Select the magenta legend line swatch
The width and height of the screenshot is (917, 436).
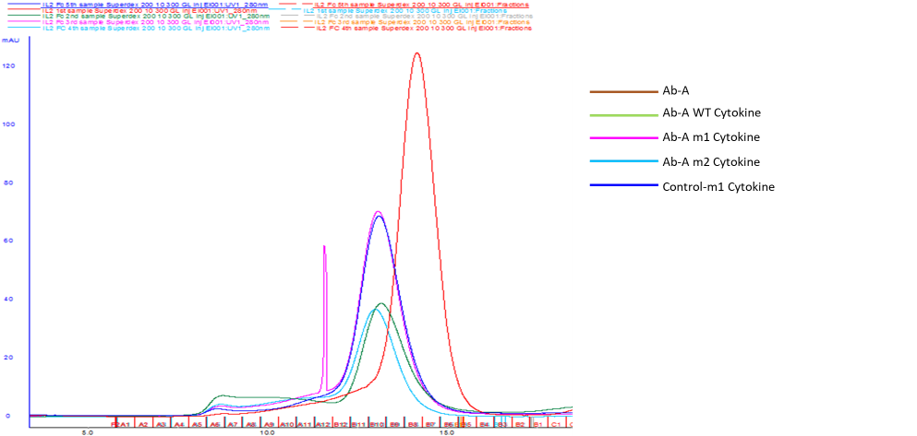point(623,138)
